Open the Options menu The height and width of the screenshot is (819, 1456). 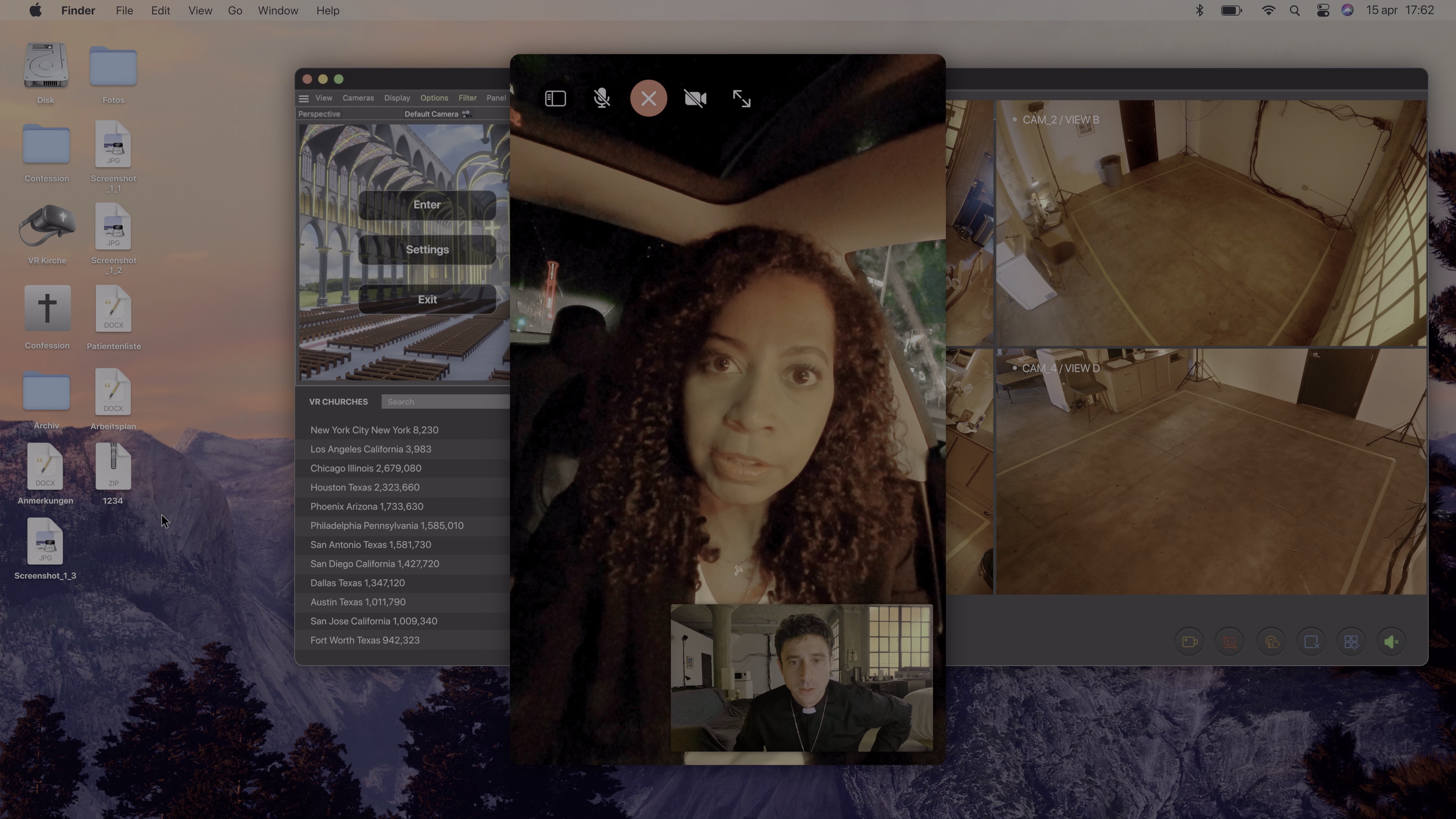coord(433,98)
